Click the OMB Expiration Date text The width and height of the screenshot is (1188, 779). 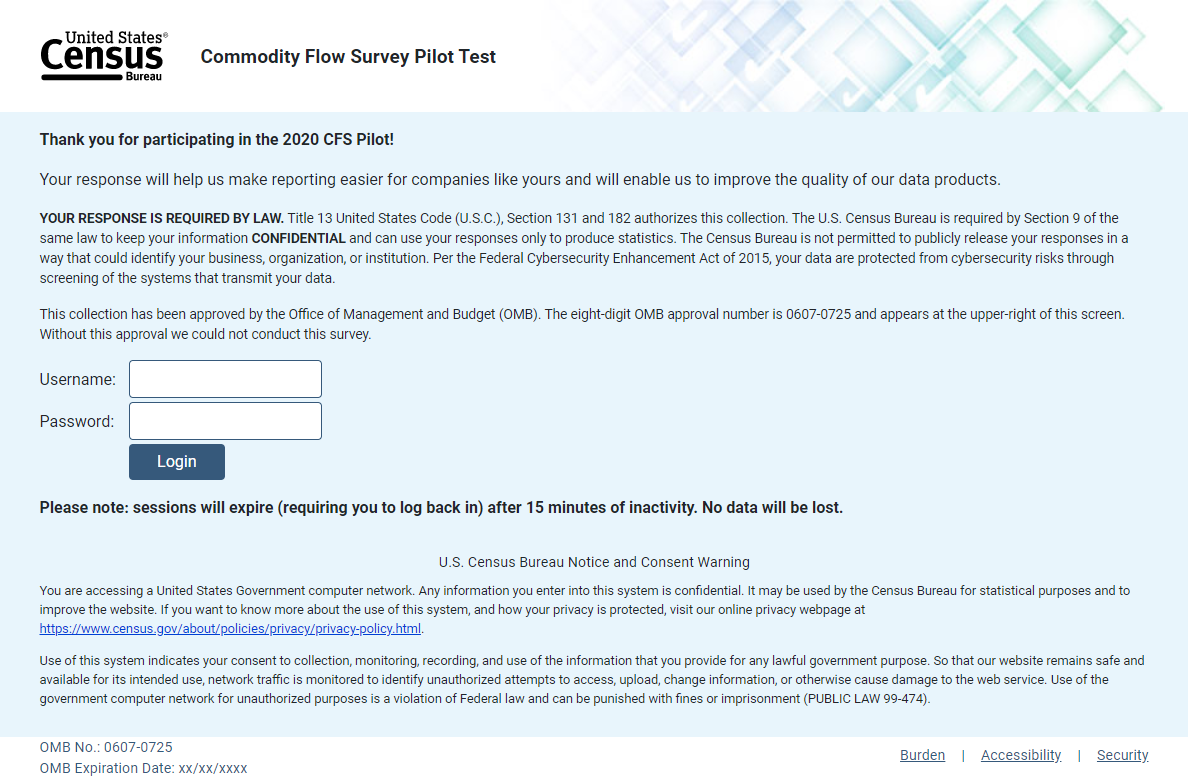pyautogui.click(x=143, y=768)
